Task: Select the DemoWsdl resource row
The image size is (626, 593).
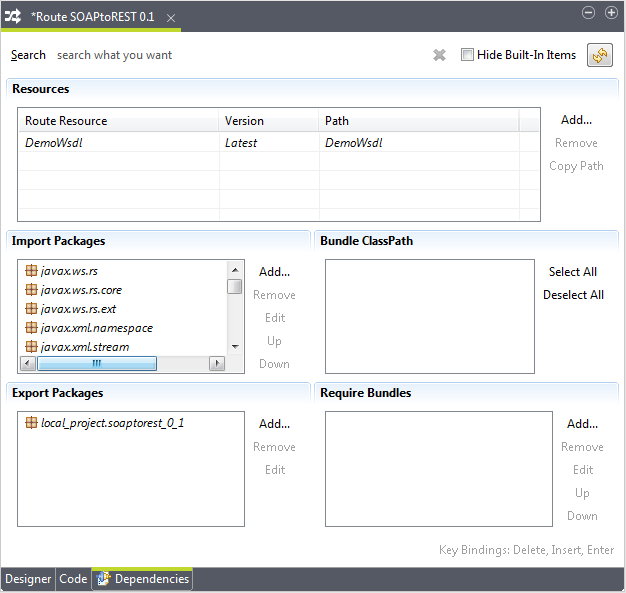Action: click(x=120, y=143)
